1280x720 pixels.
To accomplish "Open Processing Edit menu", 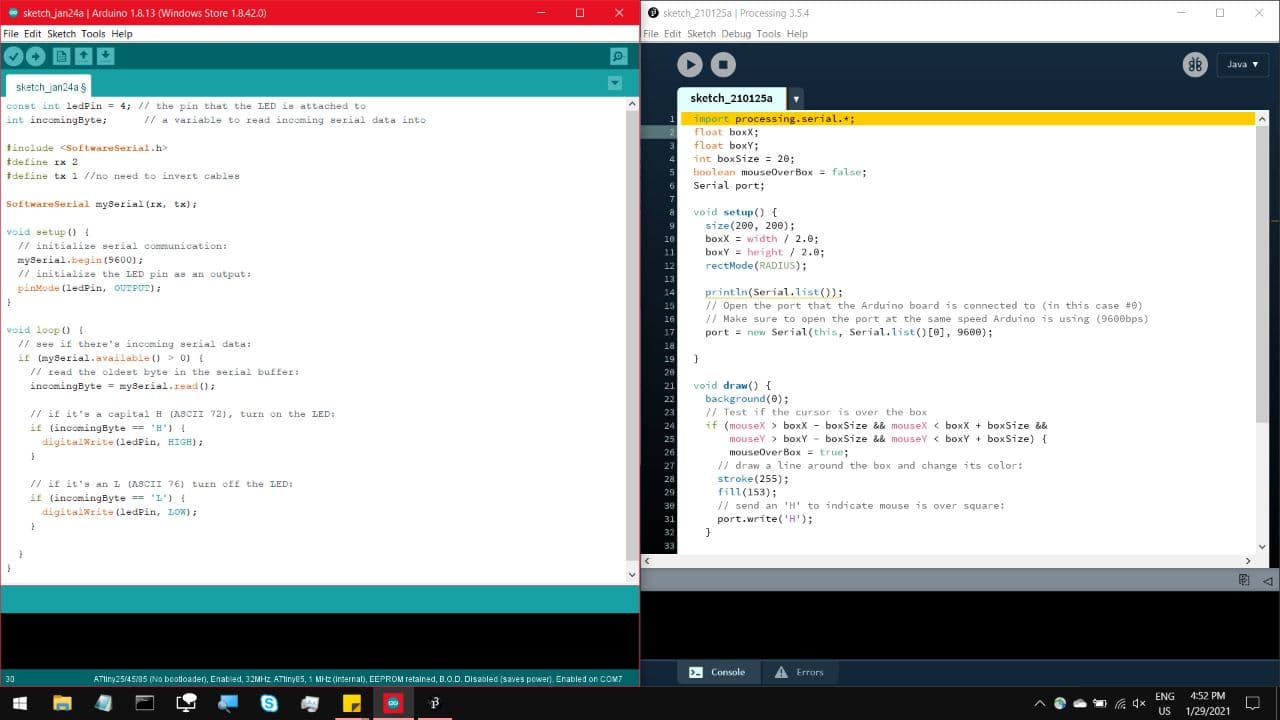I will pos(672,34).
